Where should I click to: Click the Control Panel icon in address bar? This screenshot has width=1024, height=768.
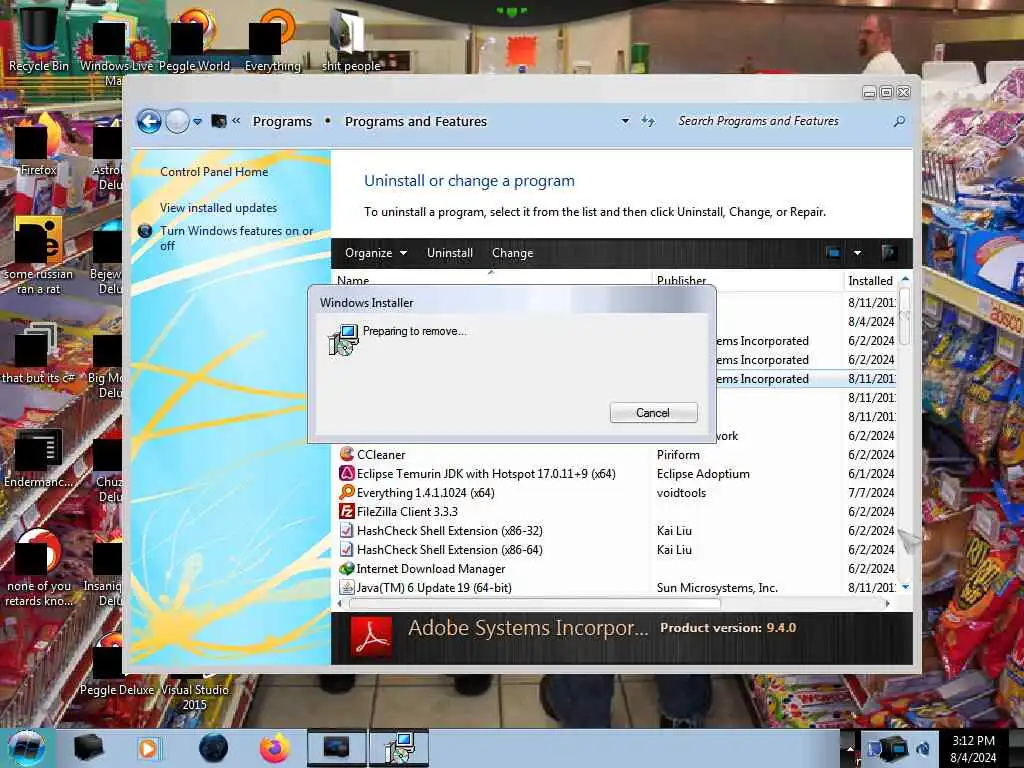[x=219, y=121]
